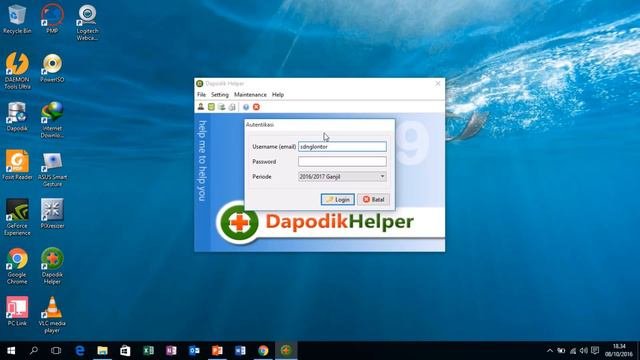Screen dimensions: 640x360
Task: Click the green database toolbar icon
Action: click(211, 107)
